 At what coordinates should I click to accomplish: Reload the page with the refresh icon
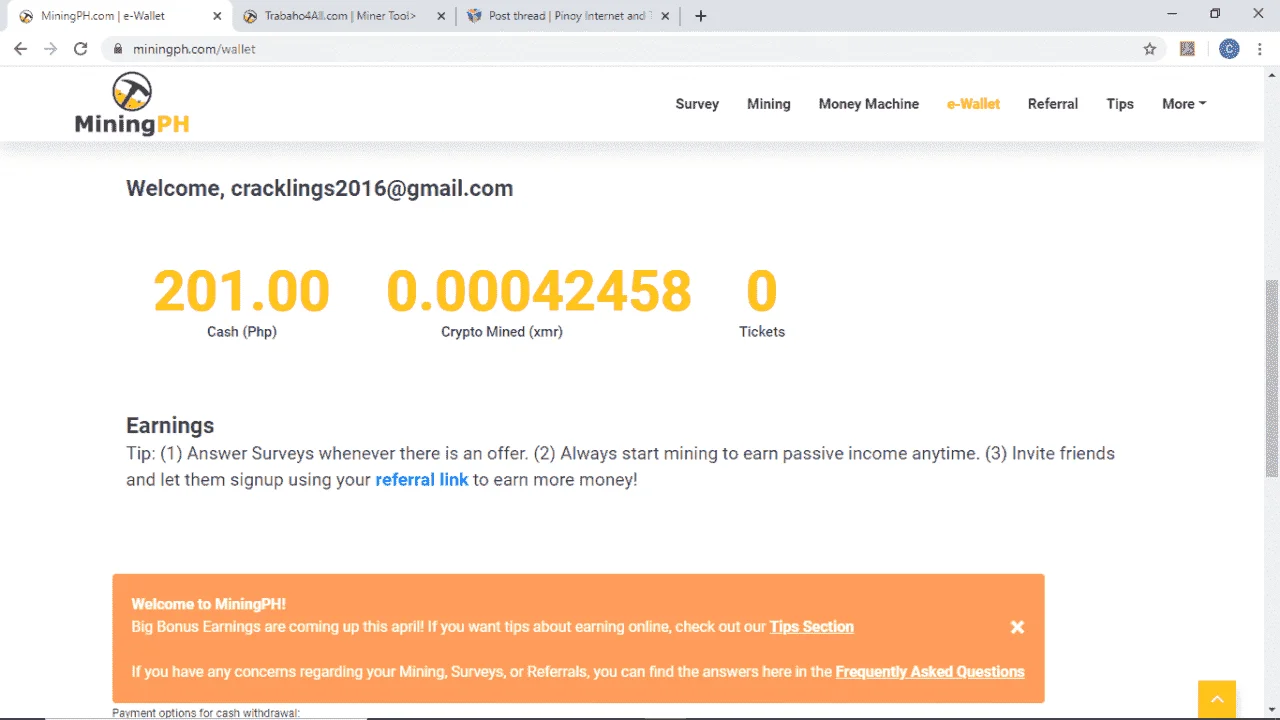point(81,49)
